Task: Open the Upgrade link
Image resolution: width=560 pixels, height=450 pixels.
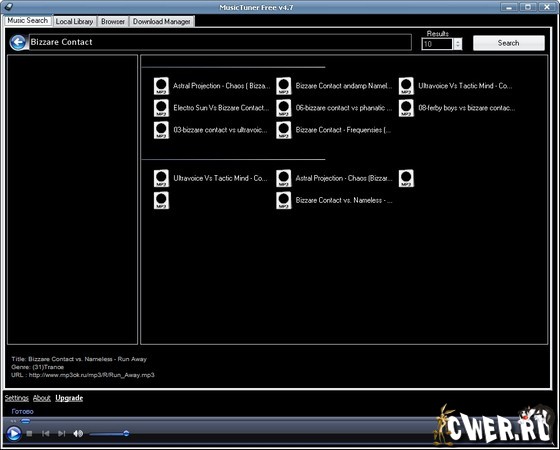Action: tap(69, 398)
